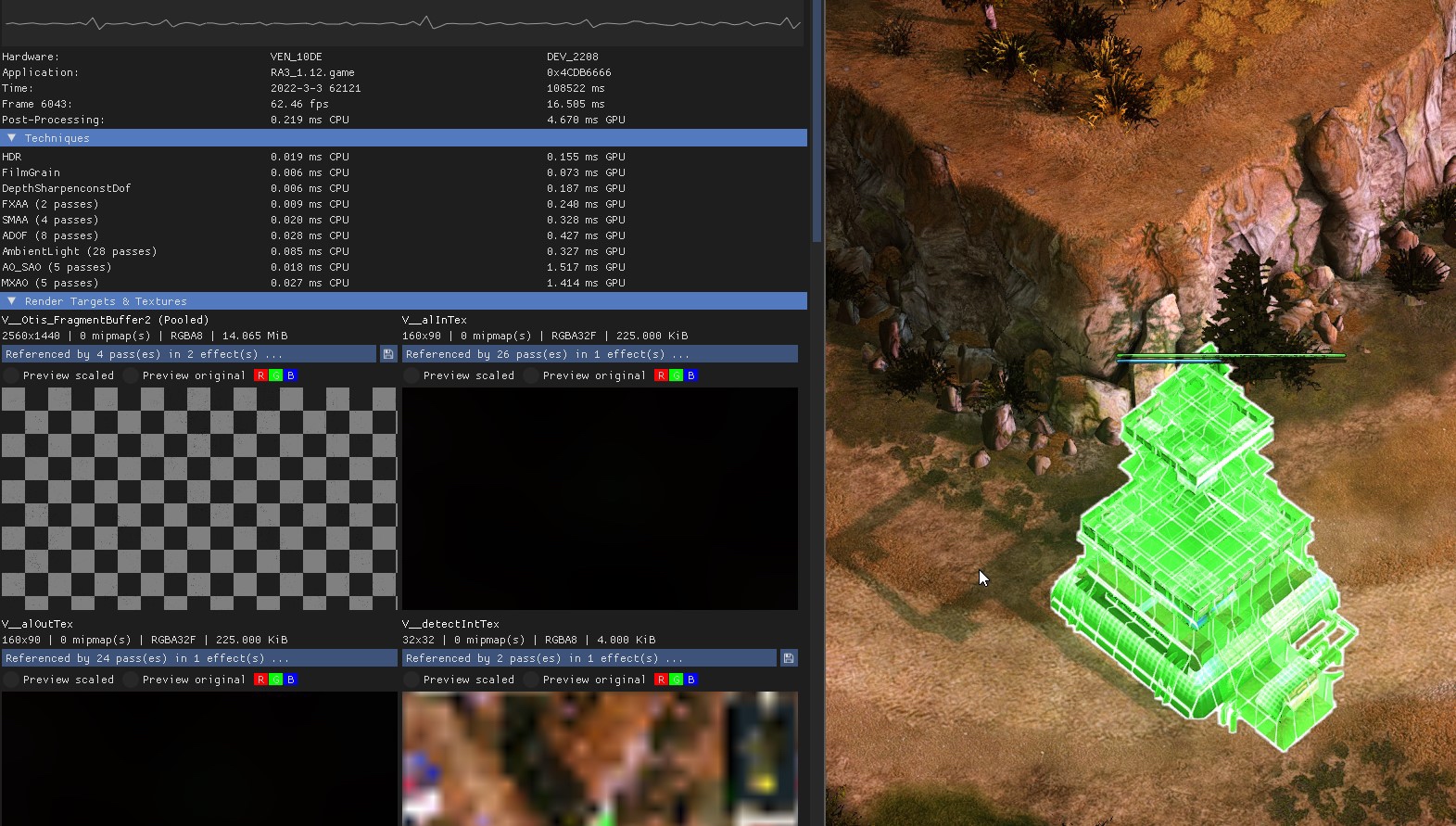This screenshot has height=826, width=1456.
Task: Click the 'RA3_1.12.game' application name
Action: pyautogui.click(x=312, y=72)
